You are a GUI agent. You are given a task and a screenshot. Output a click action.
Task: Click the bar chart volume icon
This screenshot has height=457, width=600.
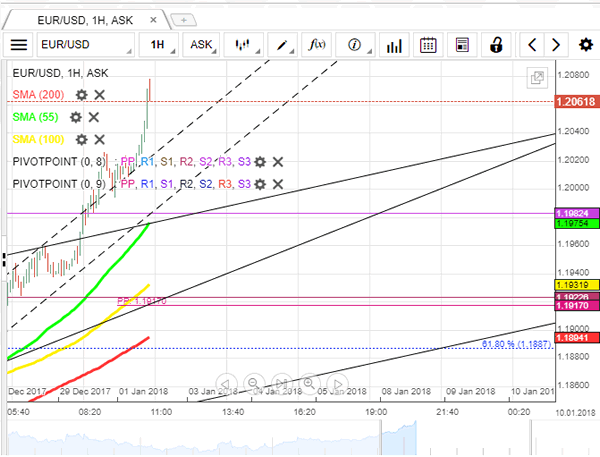(x=394, y=45)
